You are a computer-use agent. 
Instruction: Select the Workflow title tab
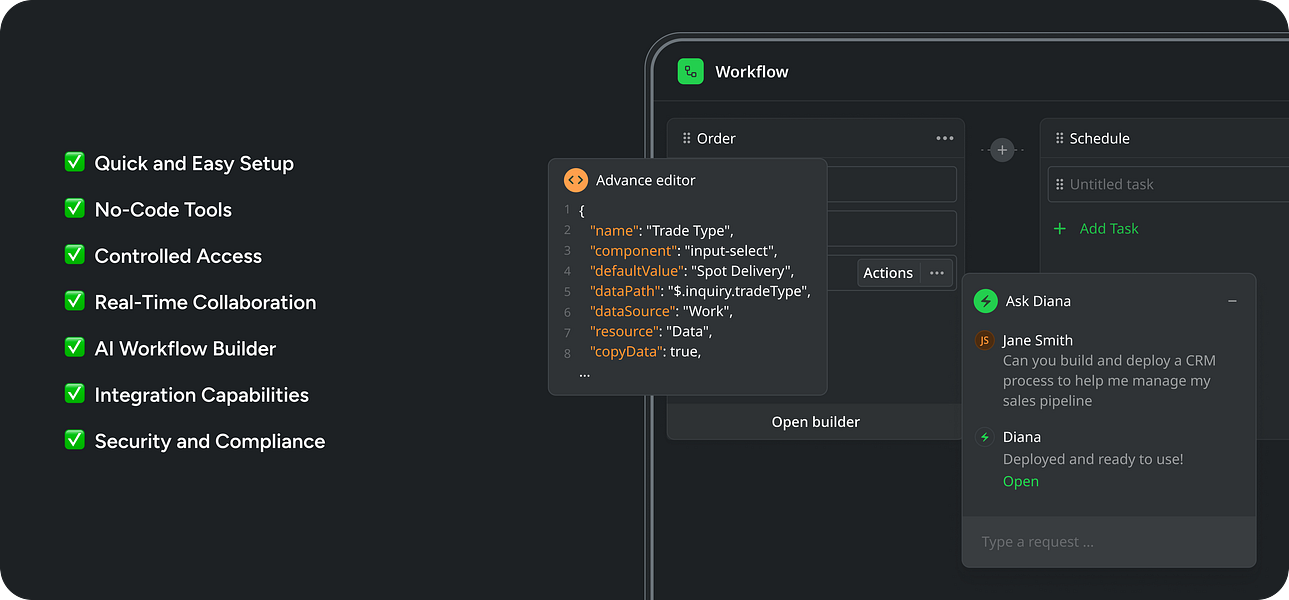tap(751, 72)
